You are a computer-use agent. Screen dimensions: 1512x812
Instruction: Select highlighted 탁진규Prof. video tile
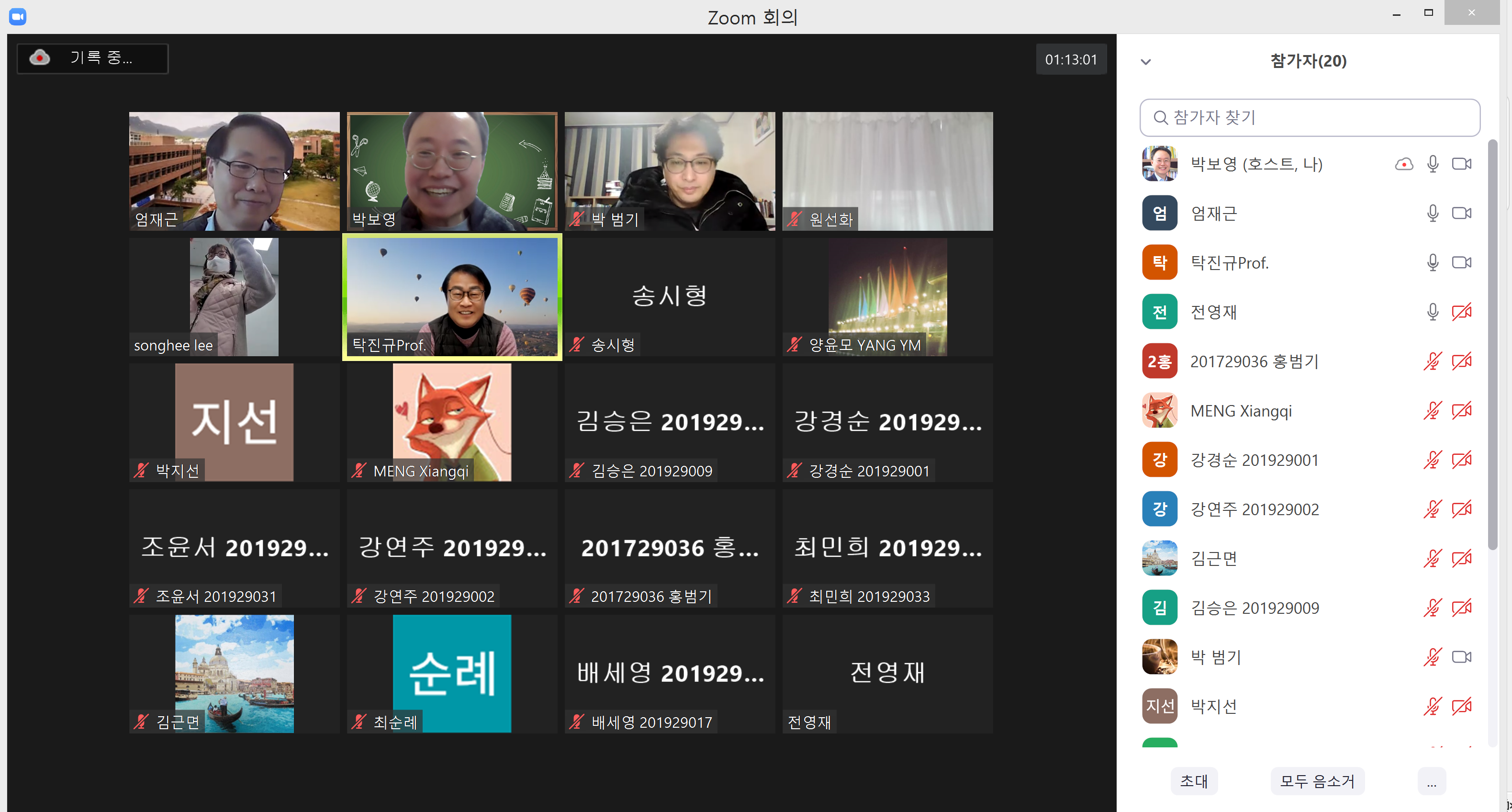click(452, 296)
